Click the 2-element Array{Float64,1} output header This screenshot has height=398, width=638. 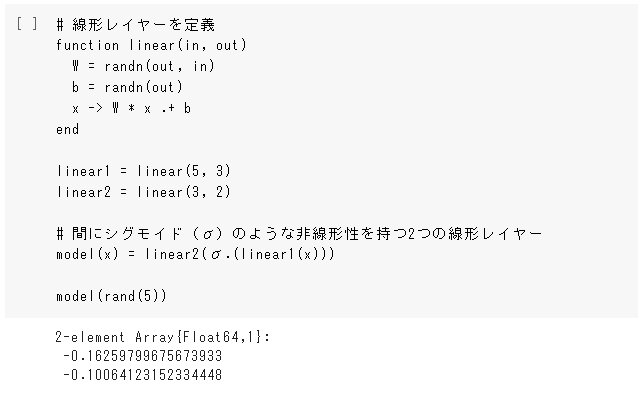pos(163,337)
